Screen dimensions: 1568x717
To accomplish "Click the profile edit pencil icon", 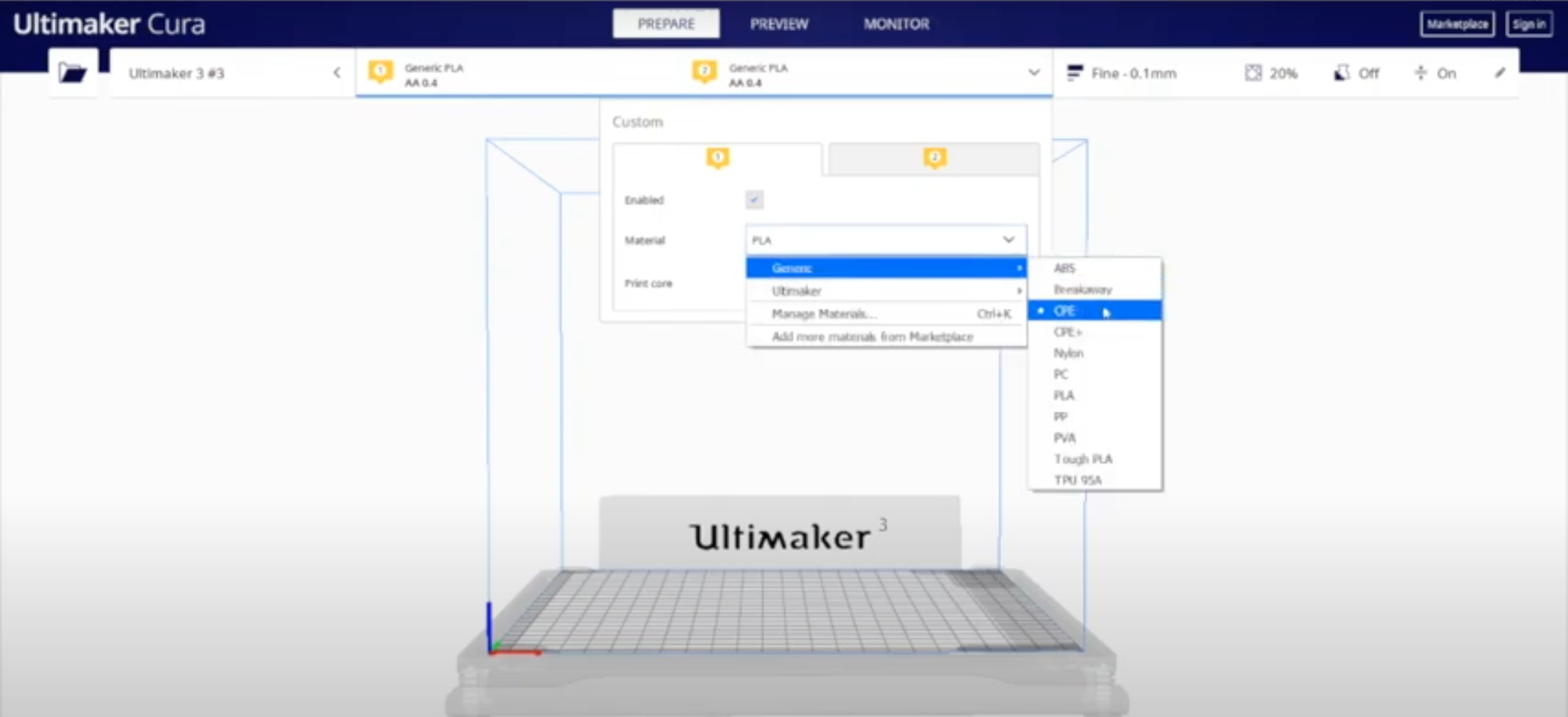I will coord(1499,73).
